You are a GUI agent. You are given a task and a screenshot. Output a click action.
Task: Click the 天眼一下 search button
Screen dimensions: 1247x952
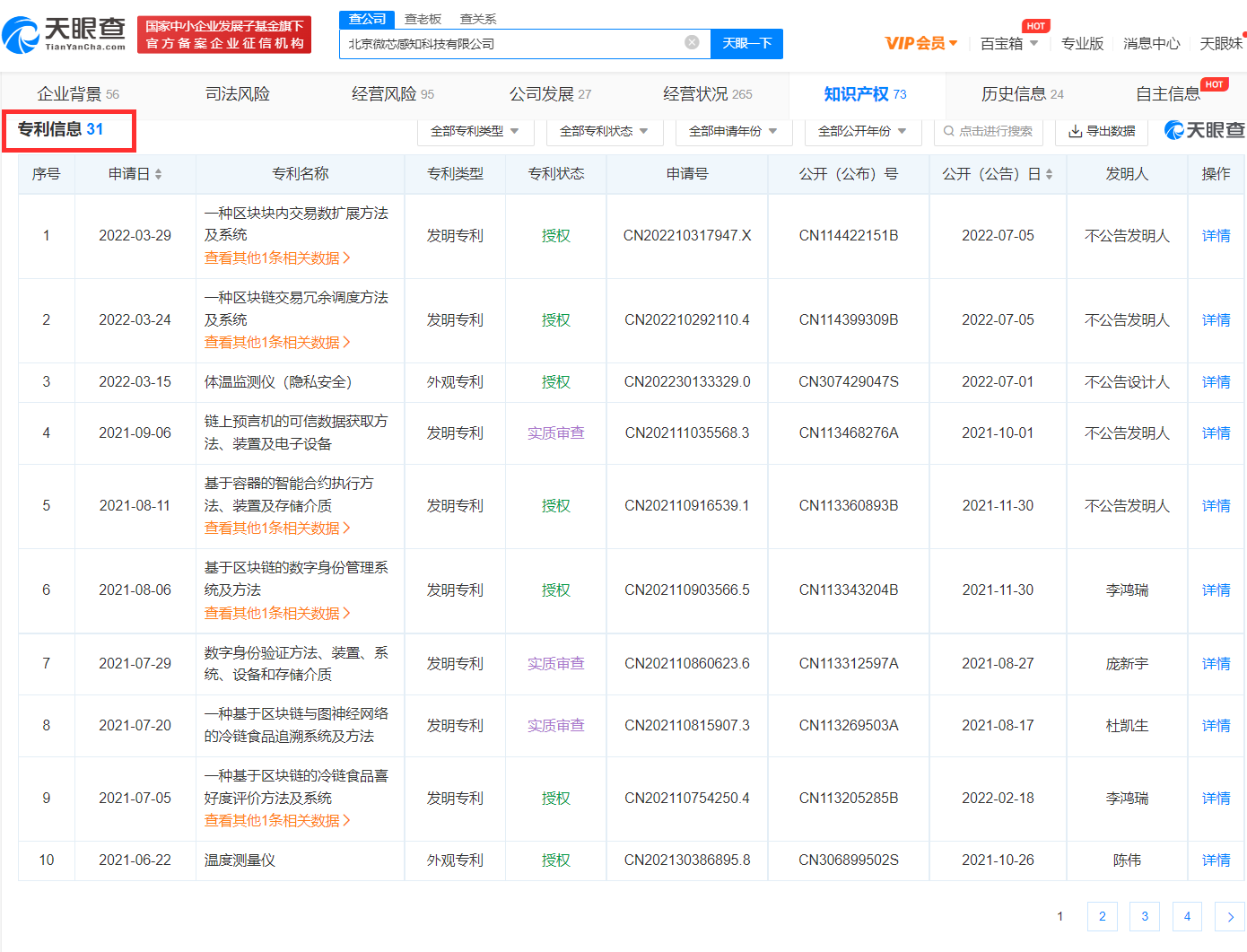tap(746, 43)
